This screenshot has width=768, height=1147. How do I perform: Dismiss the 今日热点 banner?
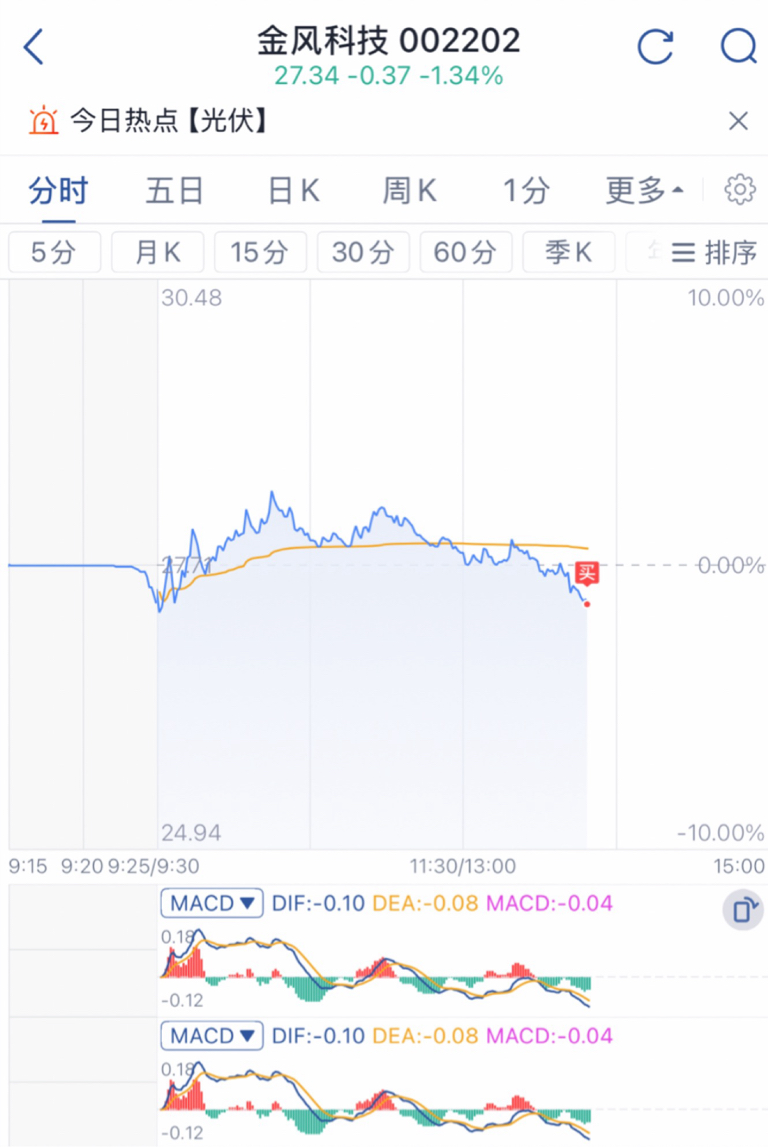[x=738, y=122]
